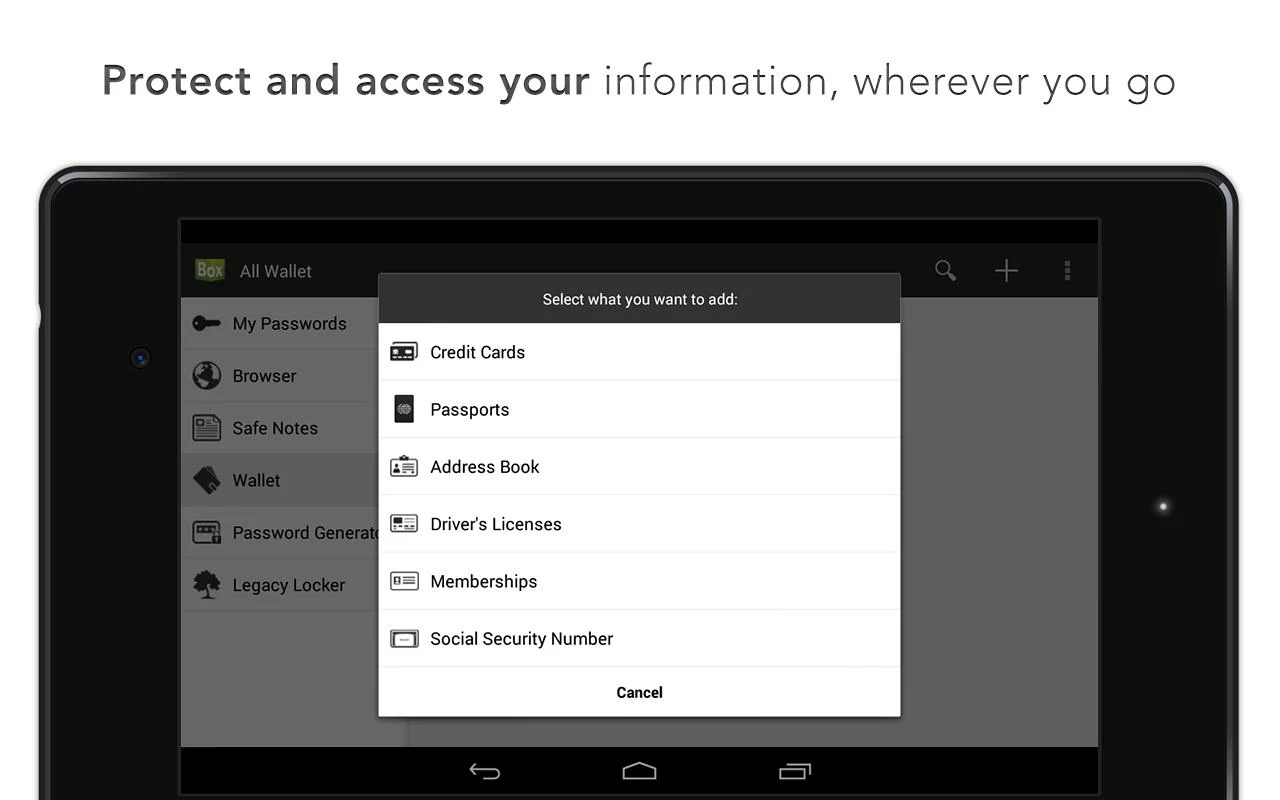The height and width of the screenshot is (800, 1280).
Task: Tap the plus icon to add item
Action: pos(1006,270)
